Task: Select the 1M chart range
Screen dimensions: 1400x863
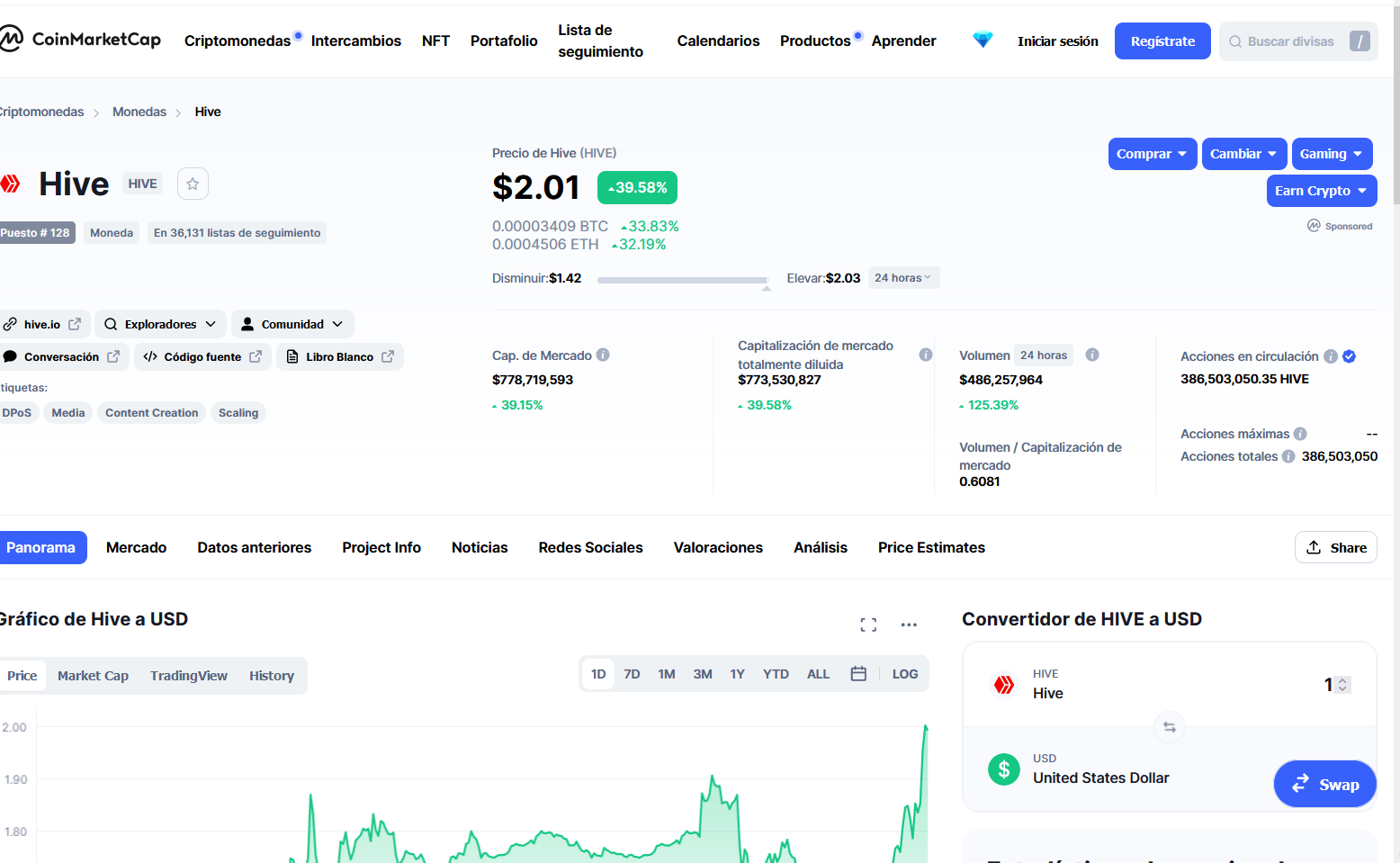Action: coord(667,674)
